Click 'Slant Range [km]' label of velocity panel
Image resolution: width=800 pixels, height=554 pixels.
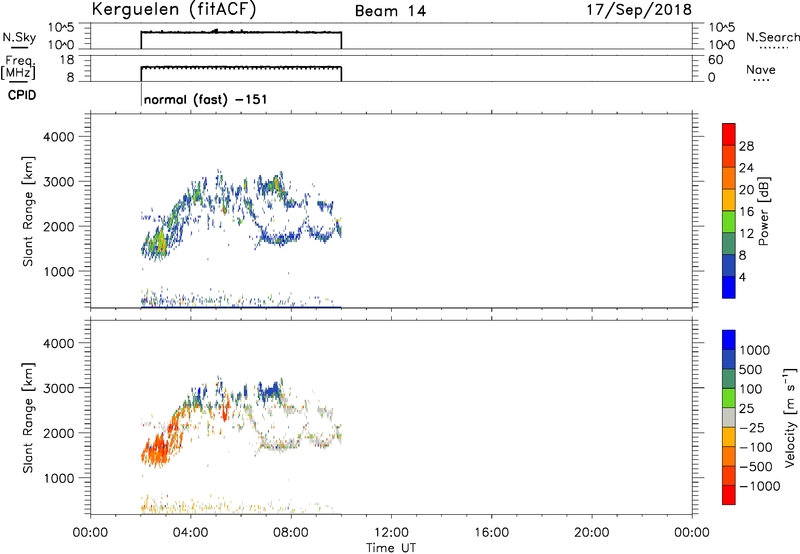(28, 418)
